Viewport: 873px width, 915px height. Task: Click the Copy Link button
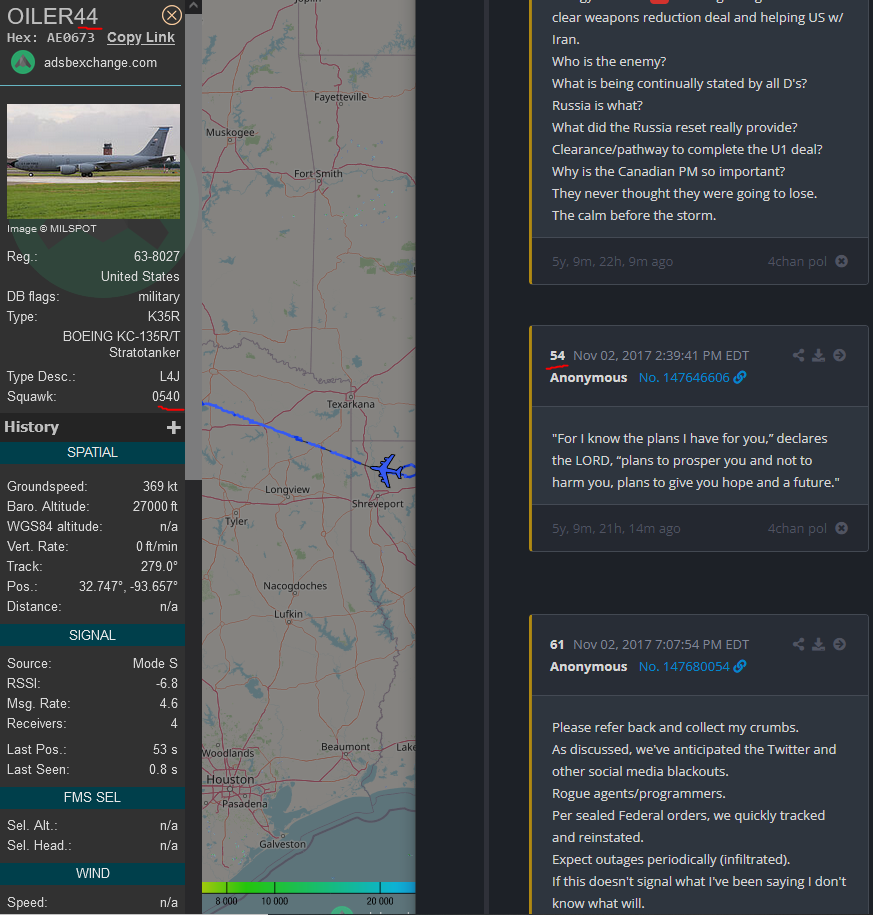point(141,37)
